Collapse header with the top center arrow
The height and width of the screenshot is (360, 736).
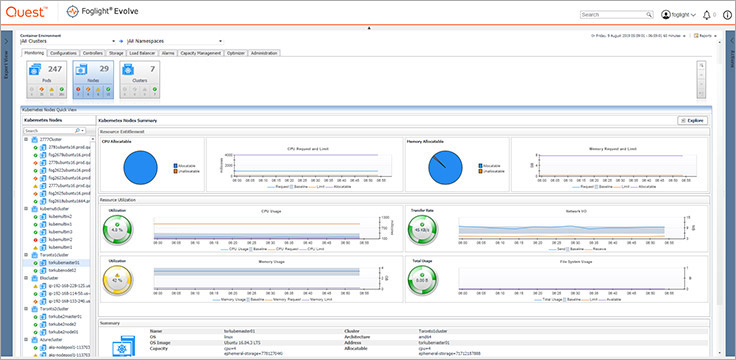click(369, 29)
